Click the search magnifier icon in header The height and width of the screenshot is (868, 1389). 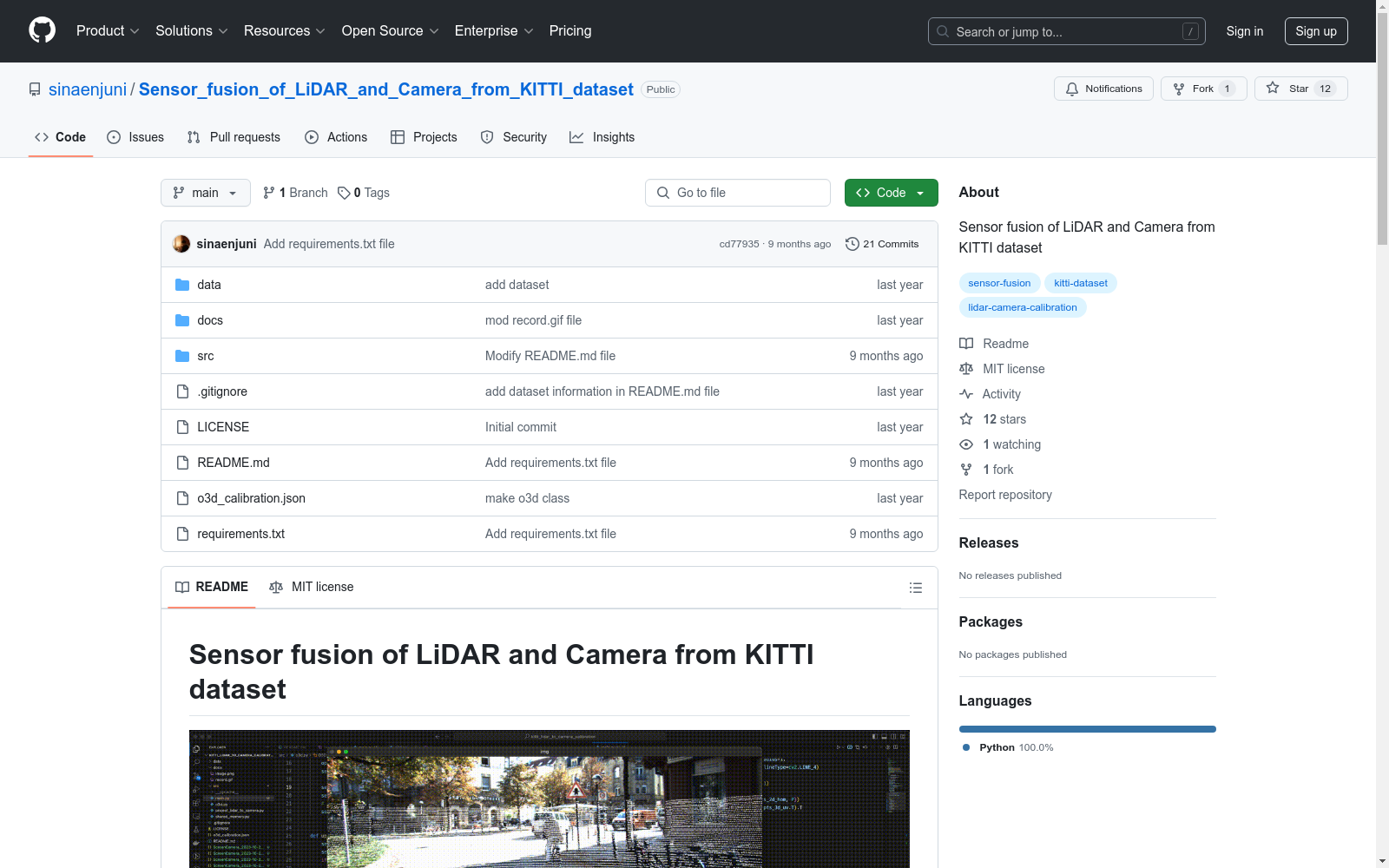[943, 31]
